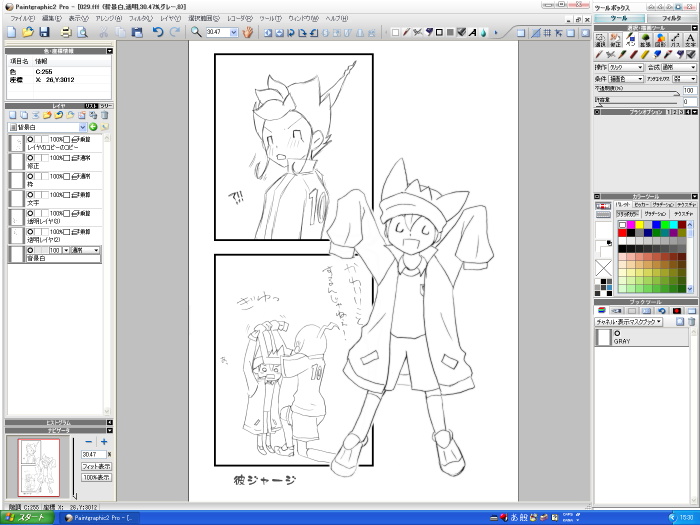700x525 pixels.
Task: Click the minus zoom-out button in the navigator
Action: tap(88, 442)
